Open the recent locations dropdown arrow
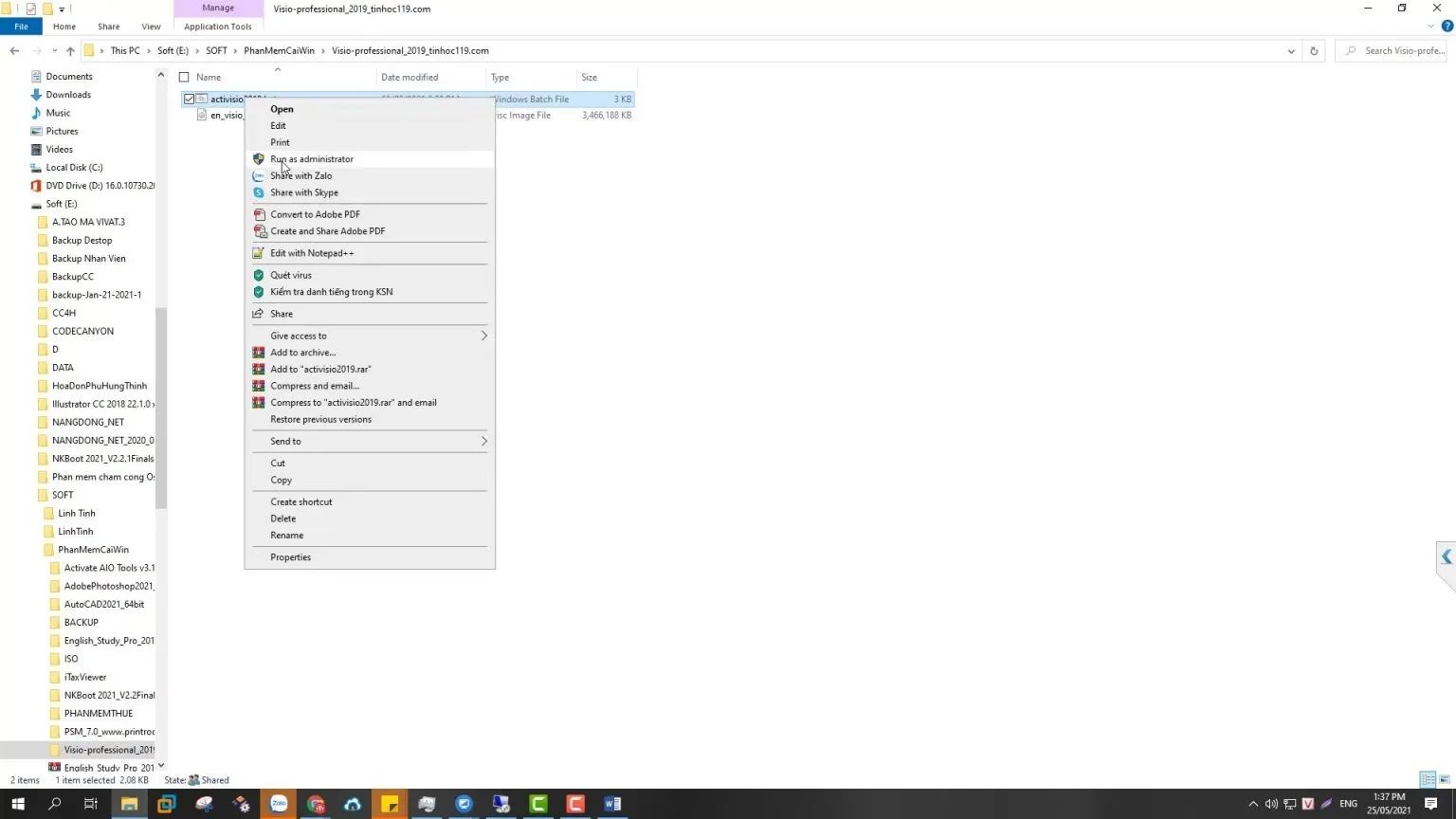This screenshot has width=1456, height=819. (54, 51)
